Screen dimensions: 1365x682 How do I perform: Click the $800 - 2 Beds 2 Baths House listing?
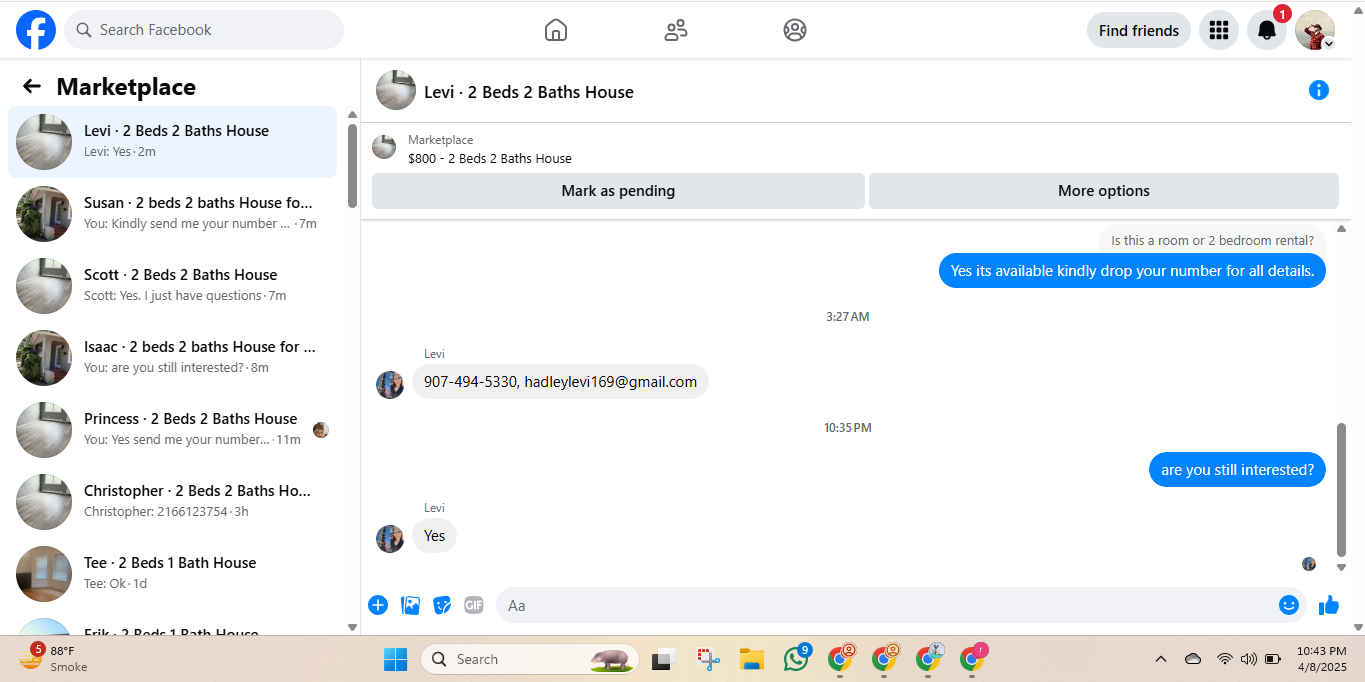[x=490, y=158]
